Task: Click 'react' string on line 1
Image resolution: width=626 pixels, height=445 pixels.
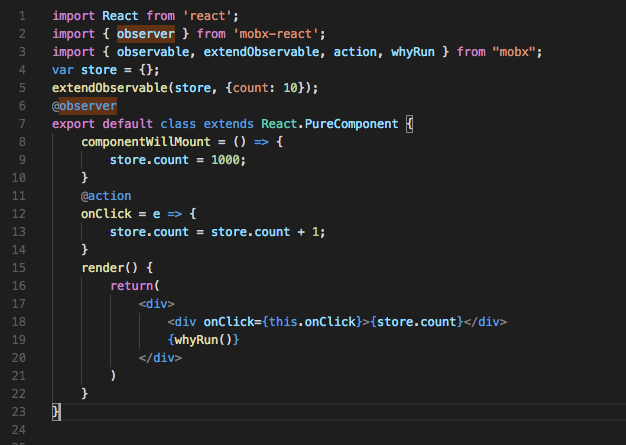Action: (207, 16)
